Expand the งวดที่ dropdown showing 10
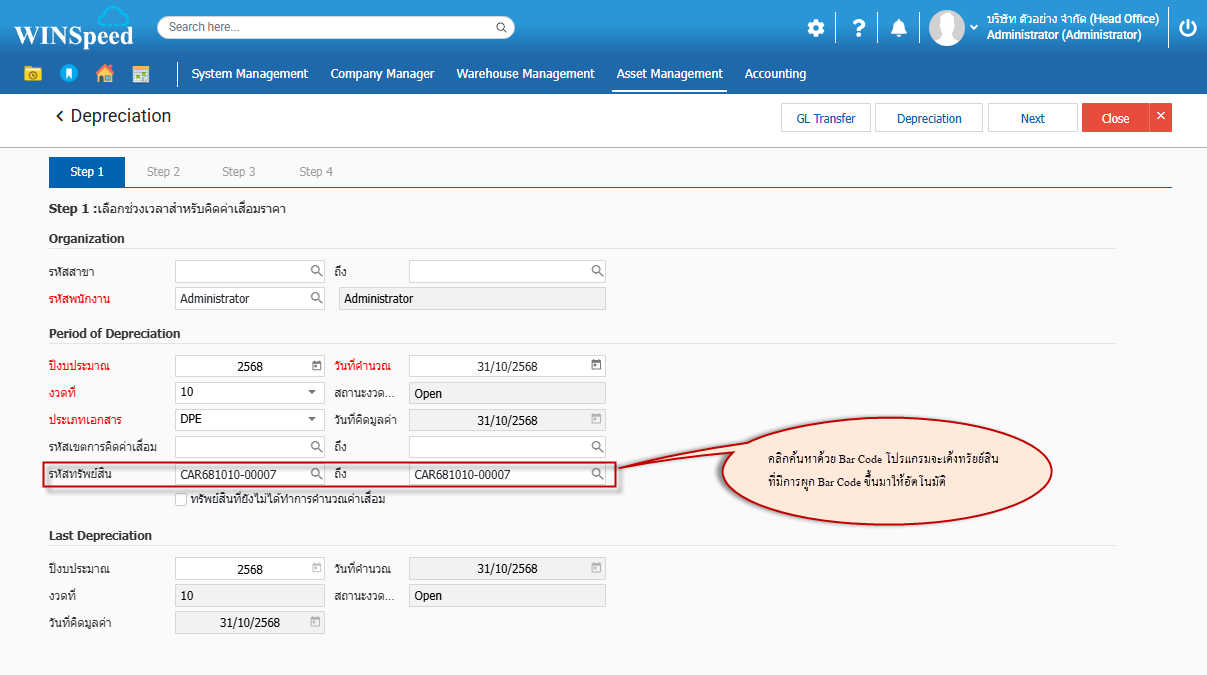The image size is (1207, 675). coord(311,392)
